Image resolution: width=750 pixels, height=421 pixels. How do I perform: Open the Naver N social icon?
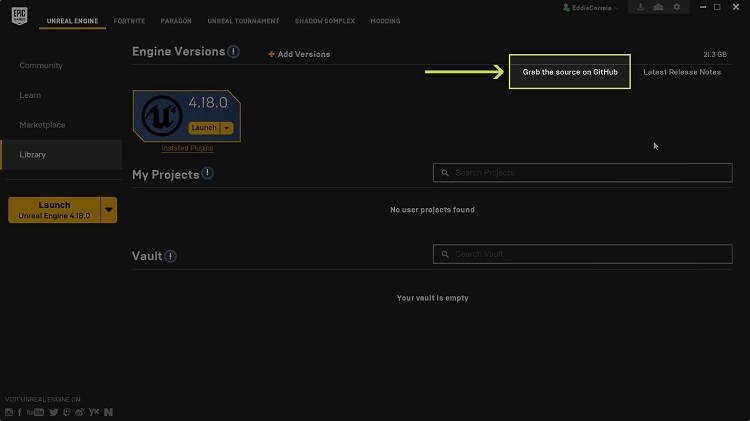point(109,412)
